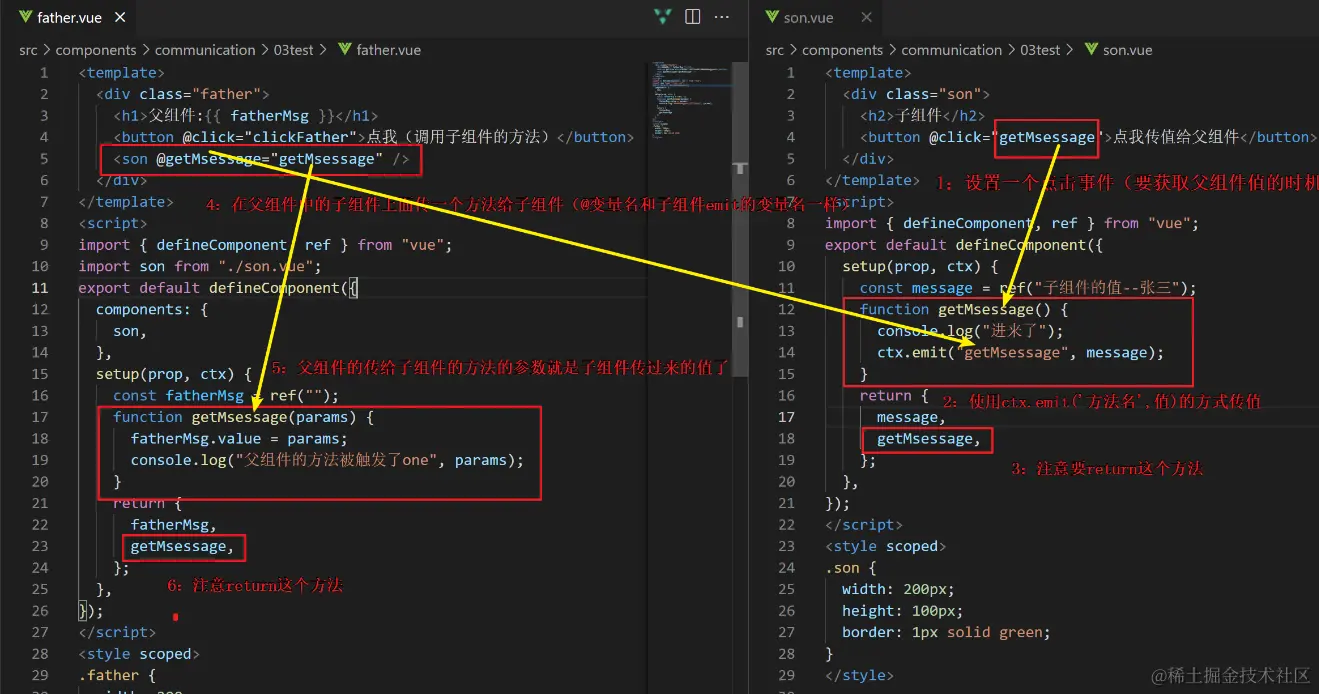Click 'function getMsessage(params) {' in father.vue
The width and height of the screenshot is (1319, 694).
coord(244,417)
